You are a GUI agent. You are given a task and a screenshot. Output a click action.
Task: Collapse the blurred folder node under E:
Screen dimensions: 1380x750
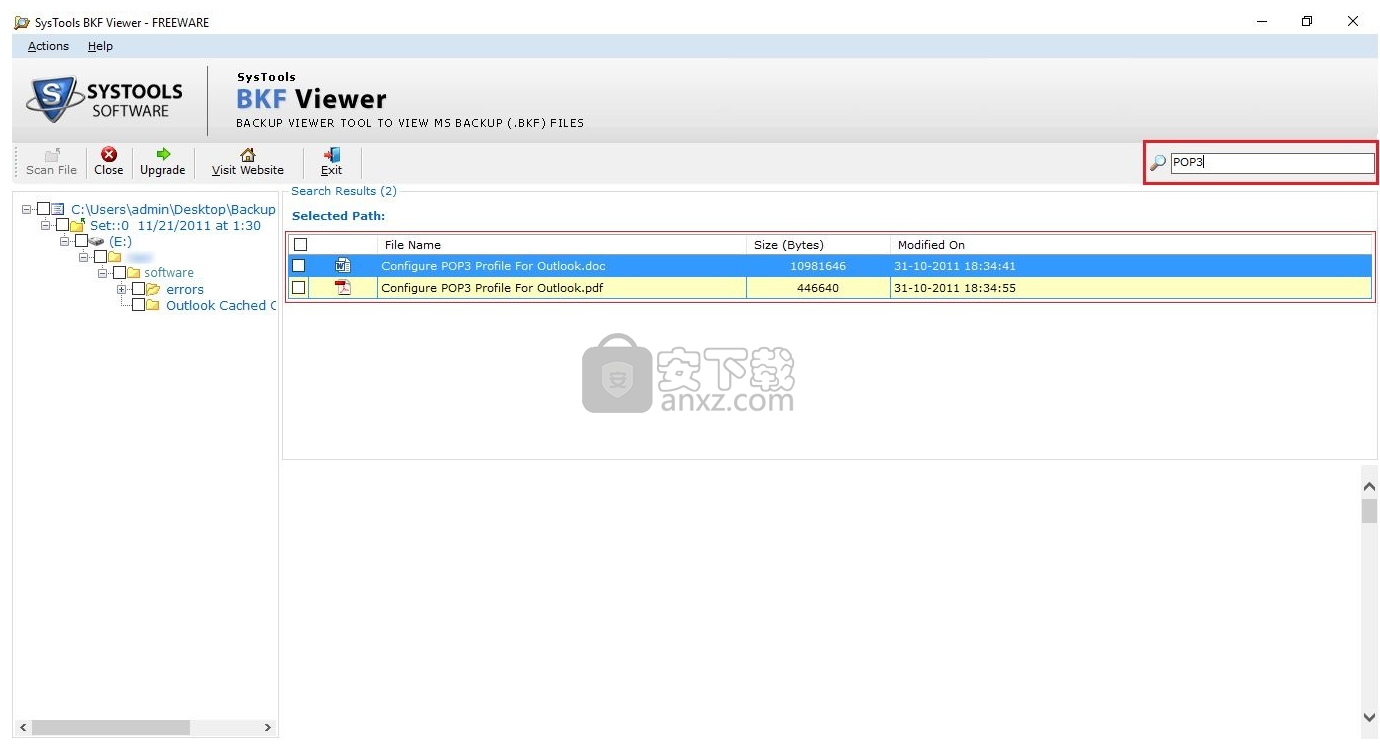pyautogui.click(x=84, y=258)
